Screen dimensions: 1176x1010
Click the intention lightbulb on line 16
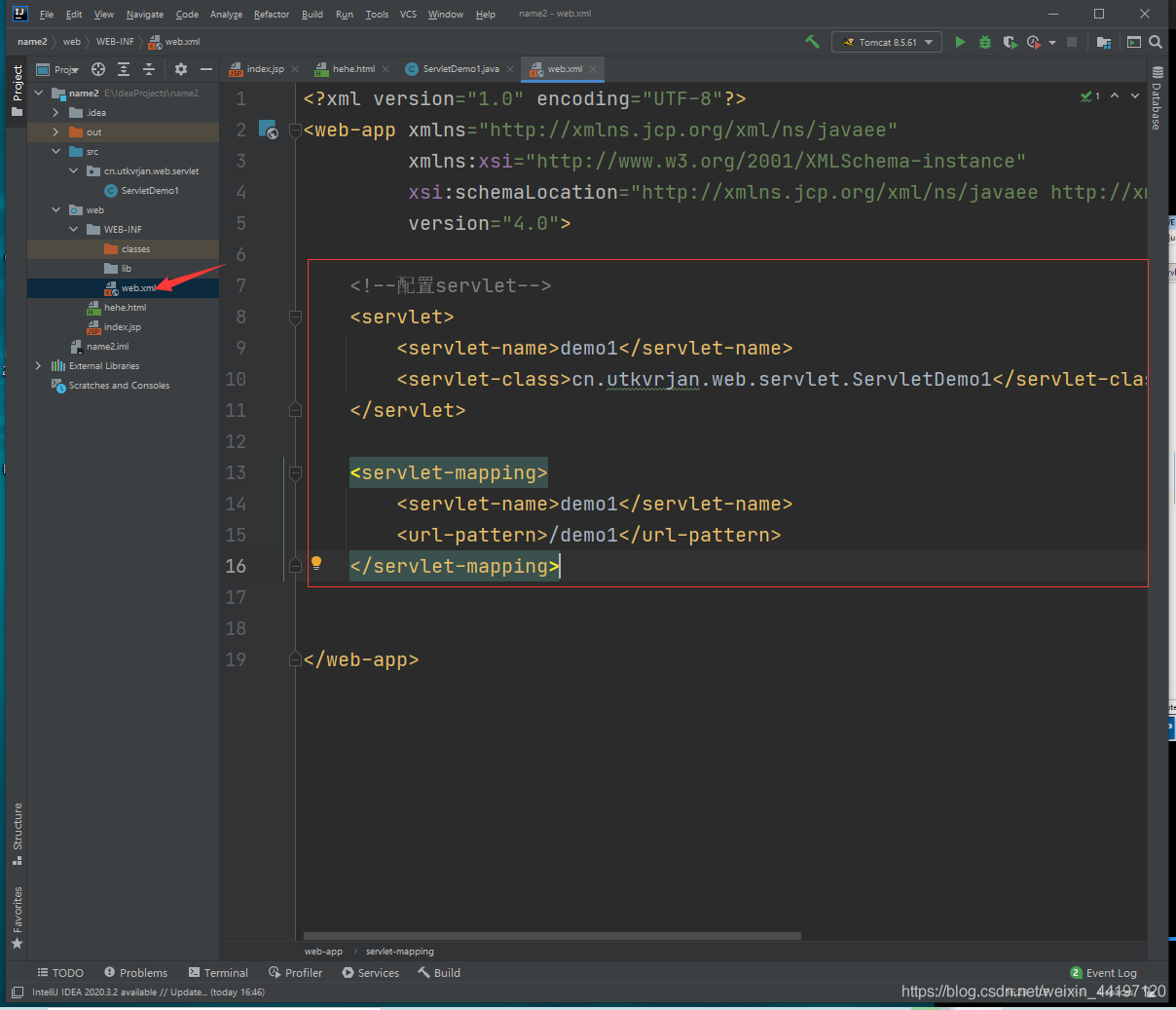[x=316, y=563]
